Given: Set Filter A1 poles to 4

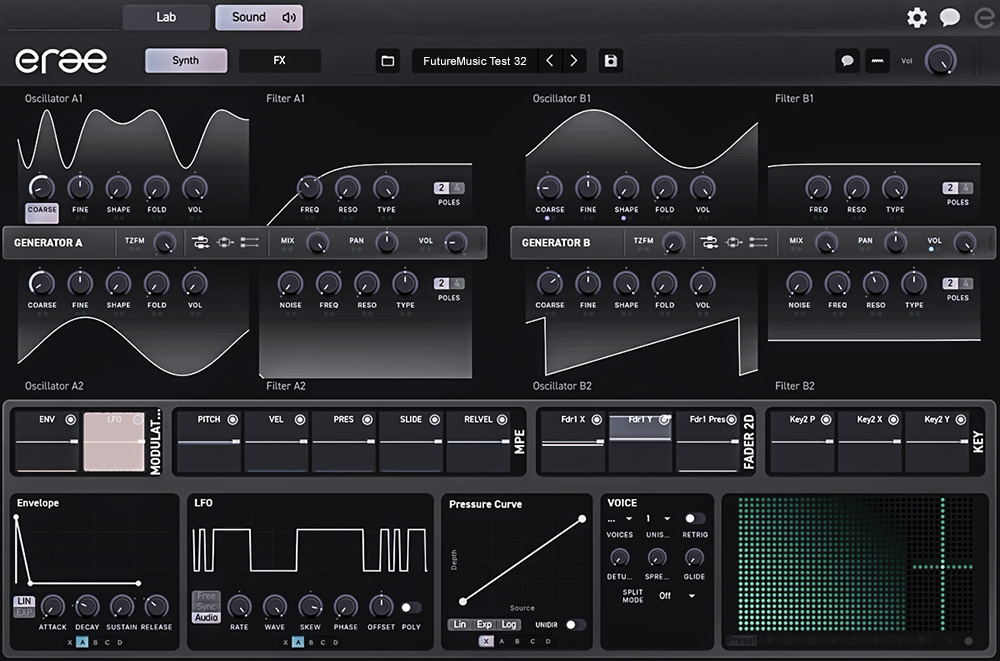Looking at the screenshot, I should [x=456, y=188].
